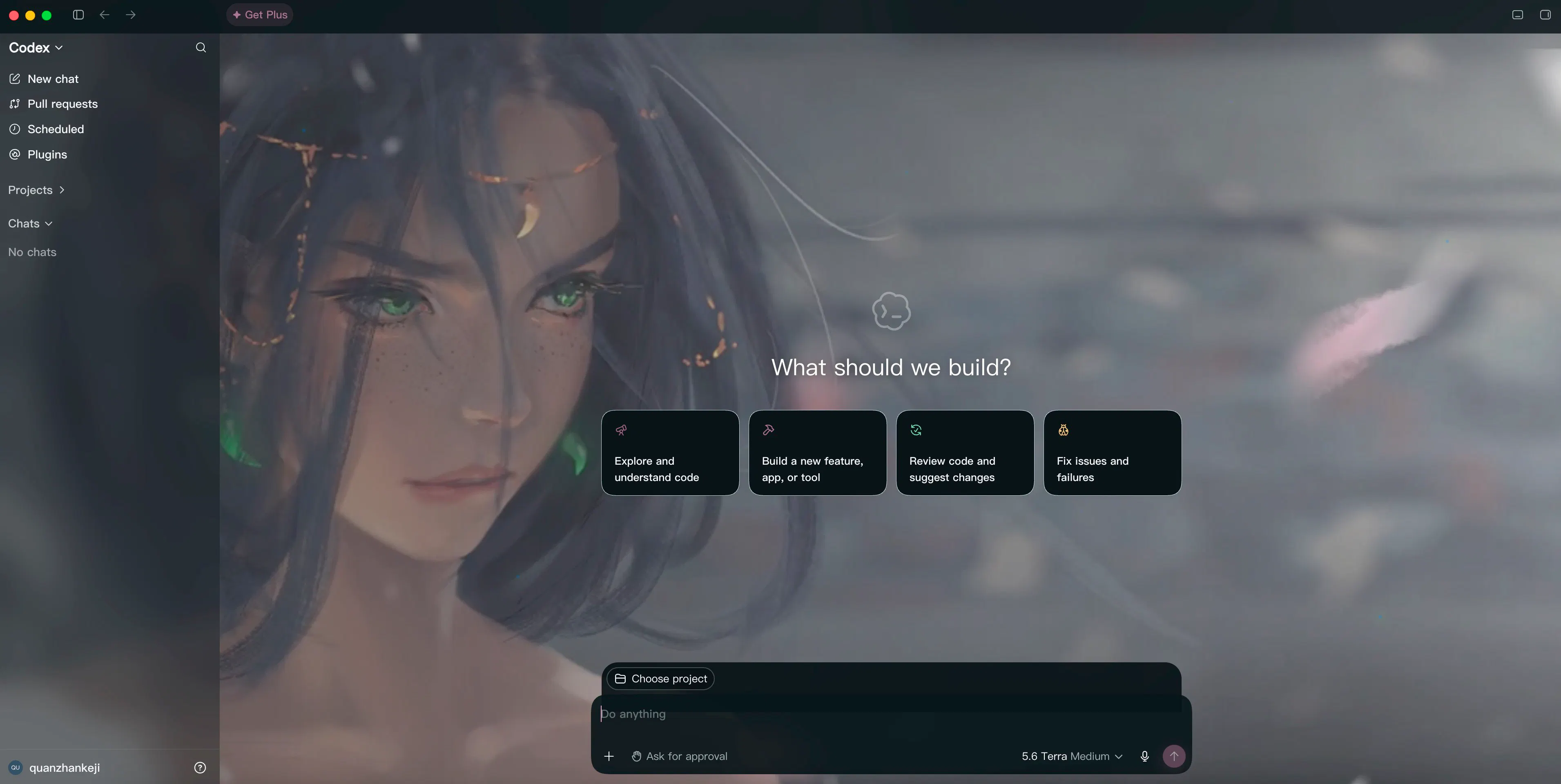Viewport: 1561px width, 784px height.
Task: Select the Fix issues and failures card
Action: tap(1113, 452)
